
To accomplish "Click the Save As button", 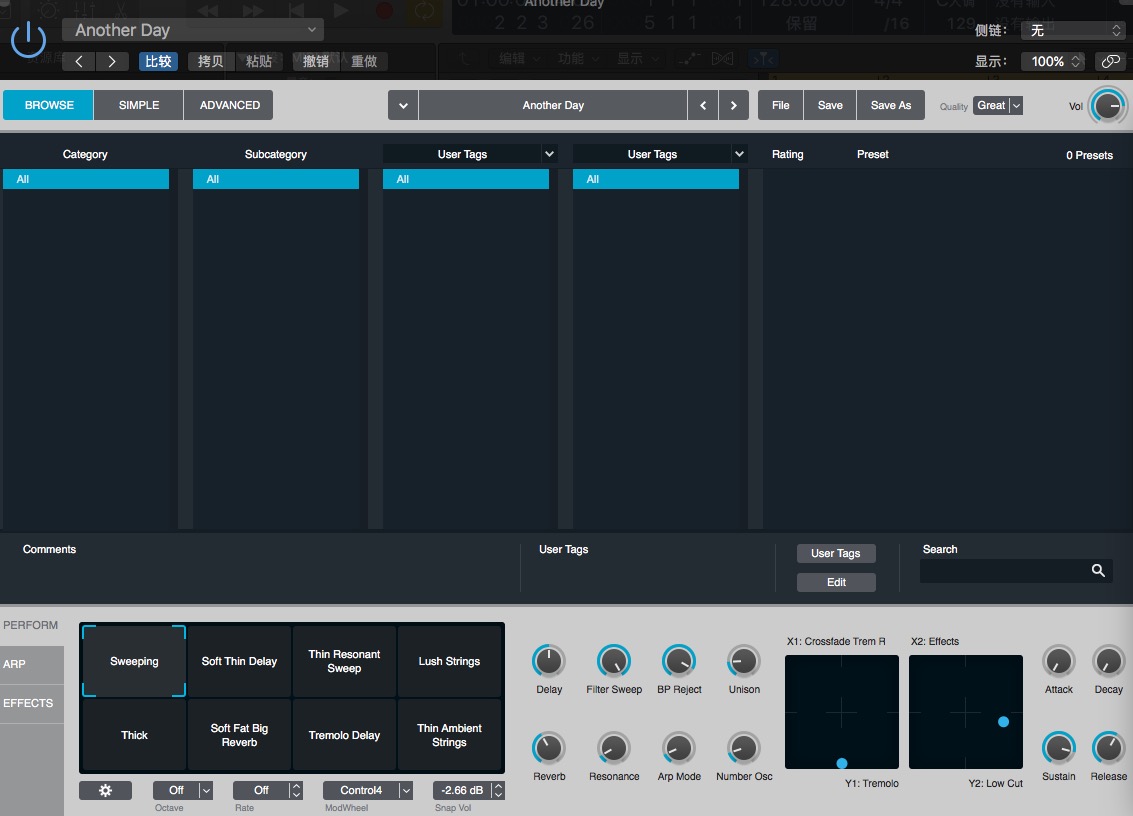I will point(890,106).
